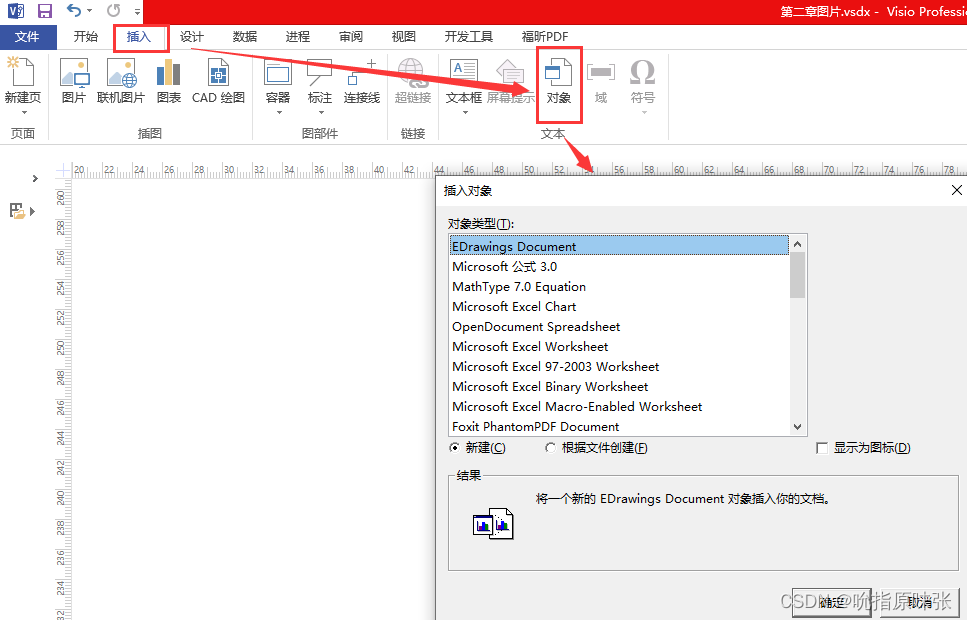Switch to the 插入 ribbon tab
967x620 pixels.
(x=139, y=37)
